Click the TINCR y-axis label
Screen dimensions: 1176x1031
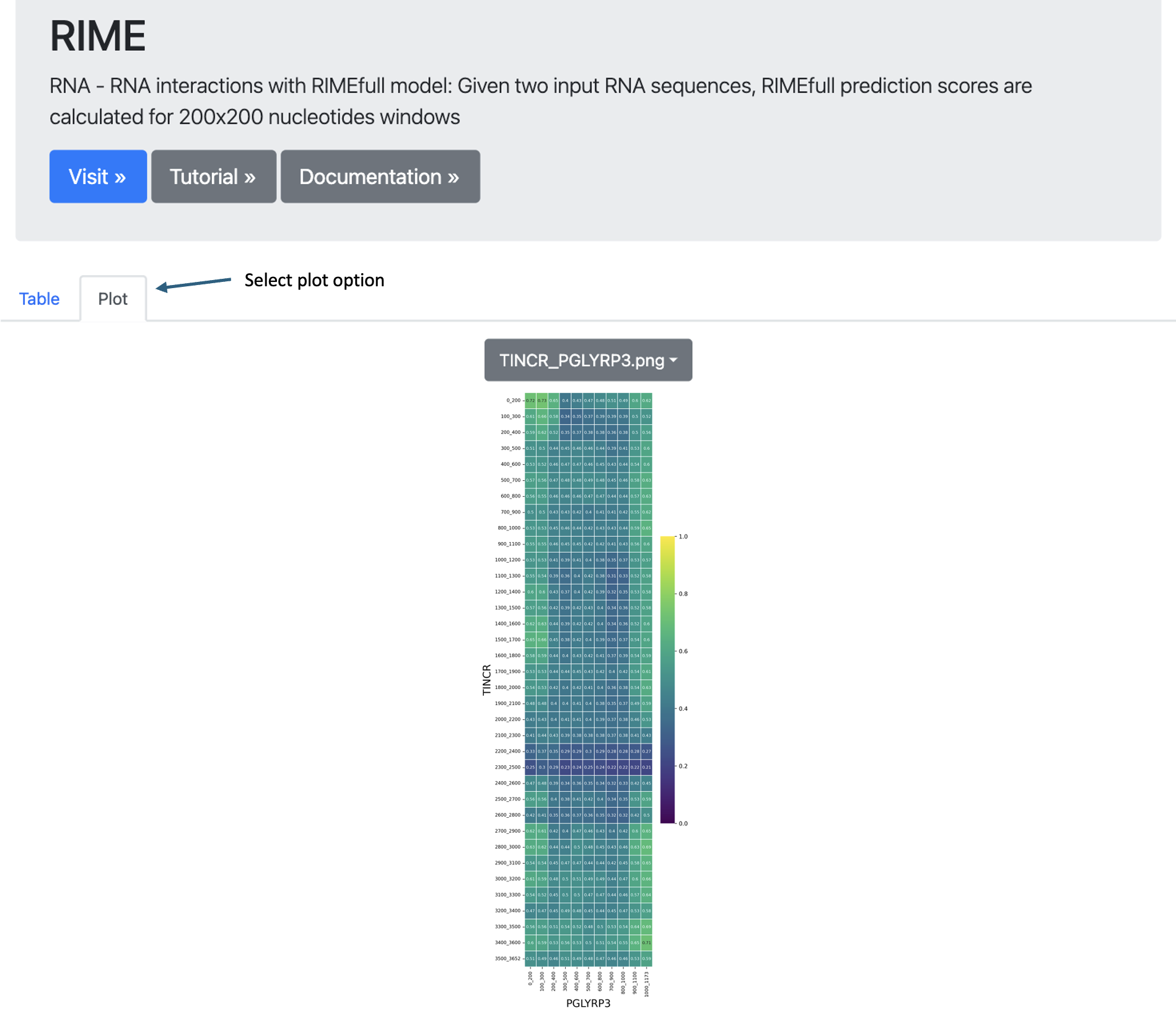point(486,680)
